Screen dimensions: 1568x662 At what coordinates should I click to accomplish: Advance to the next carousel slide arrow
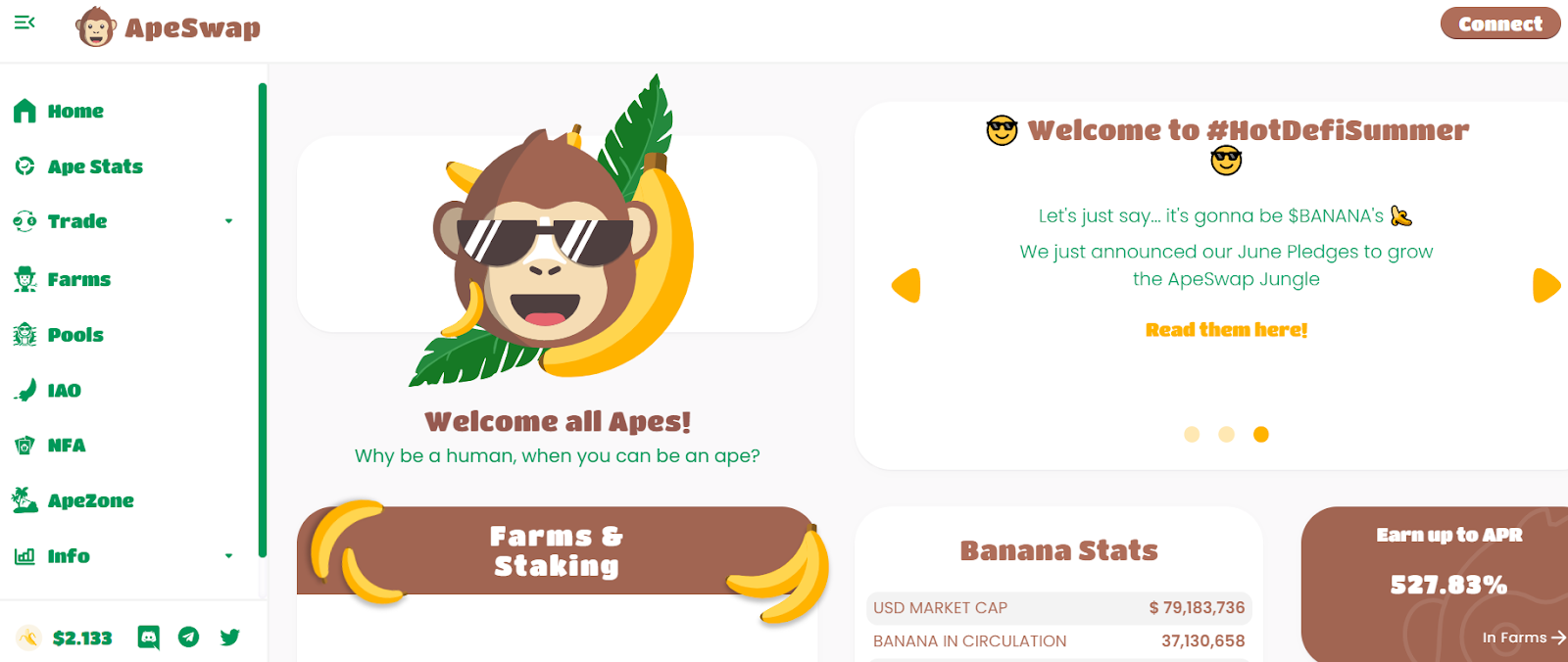pos(1546,285)
